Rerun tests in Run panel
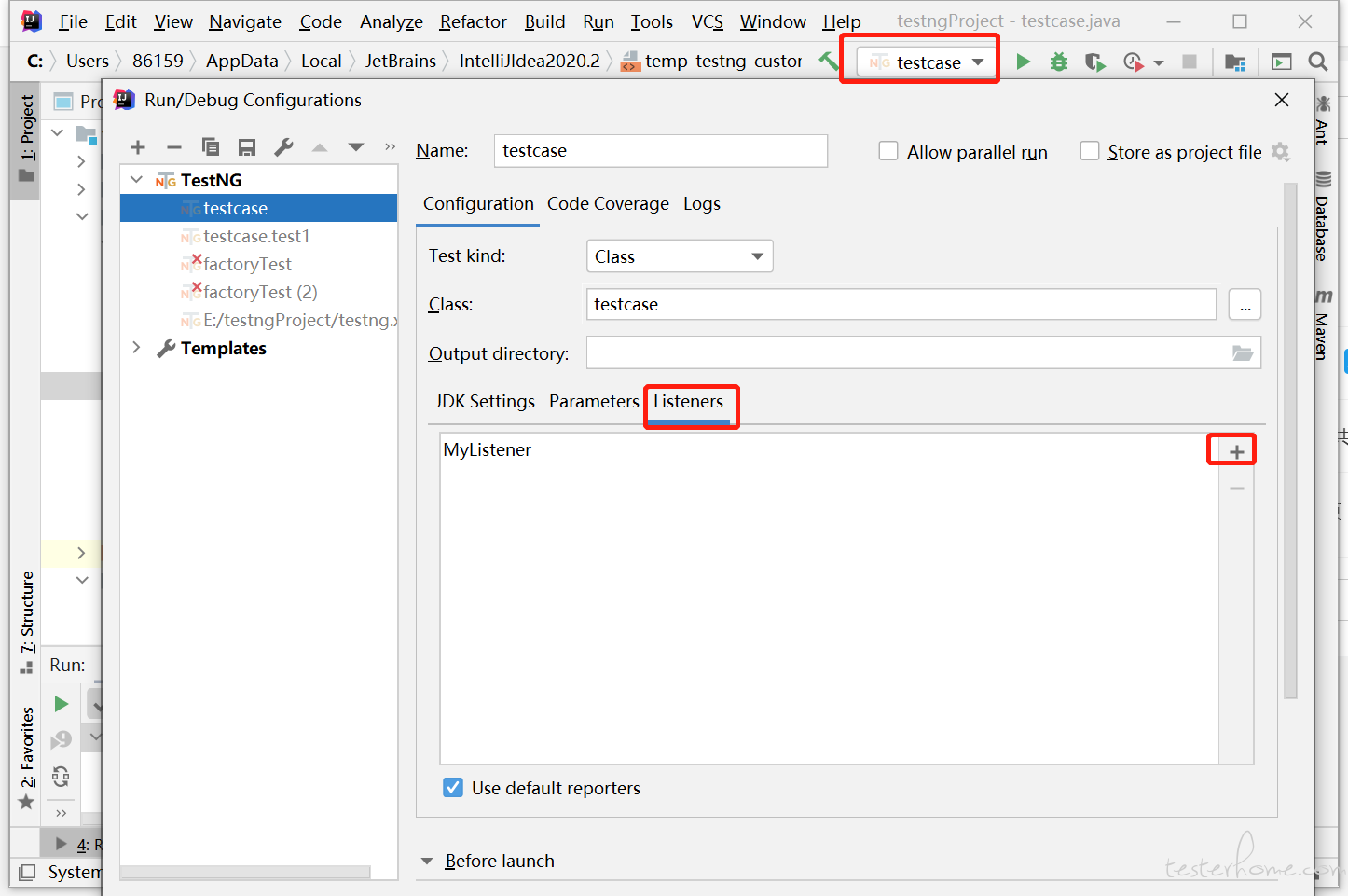 [62, 704]
